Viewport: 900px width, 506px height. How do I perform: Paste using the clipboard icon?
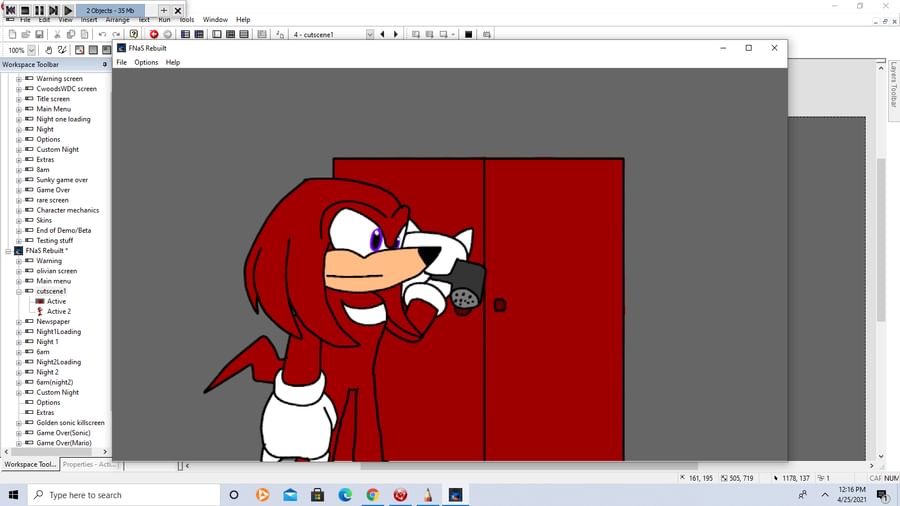tap(84, 34)
